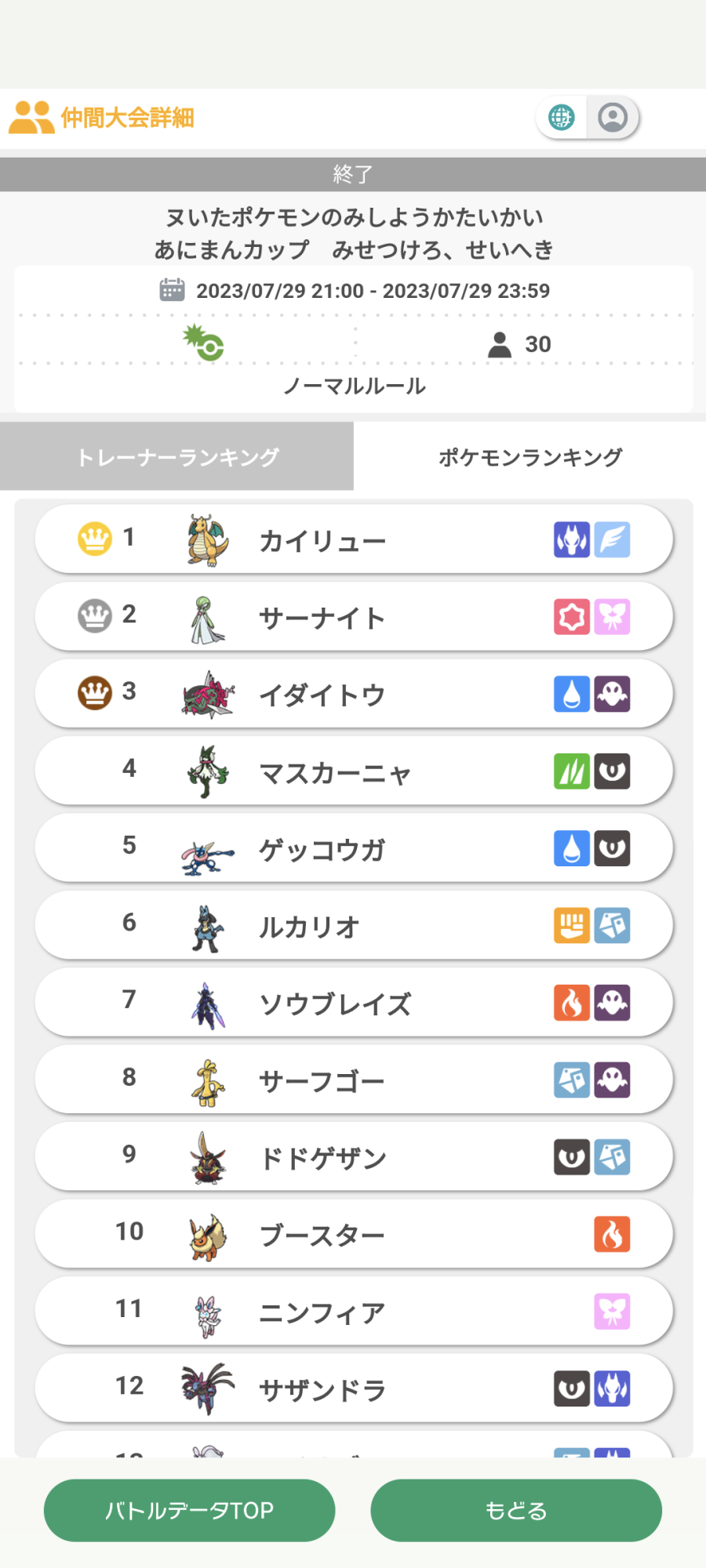Switch to ポケモンランキング tab
The image size is (706, 1568).
(x=529, y=456)
